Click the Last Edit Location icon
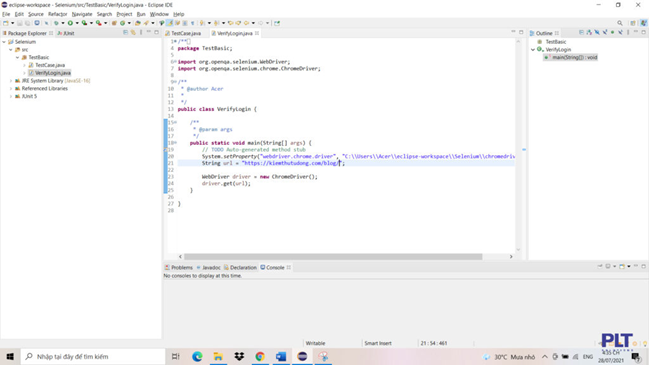Viewport: 649px width, 365px height. [230, 23]
